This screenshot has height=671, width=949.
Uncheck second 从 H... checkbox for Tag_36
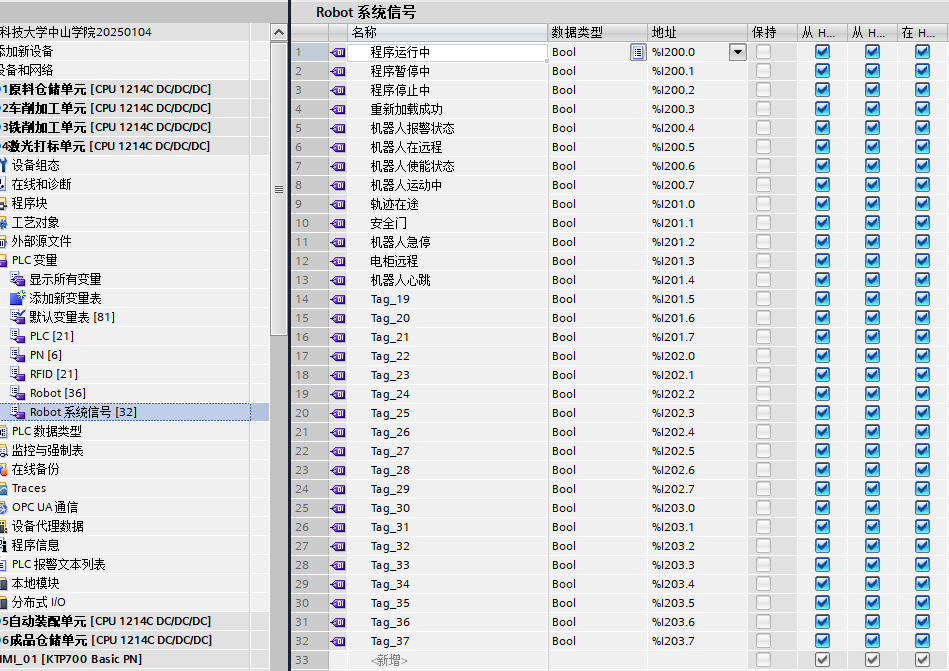872,621
